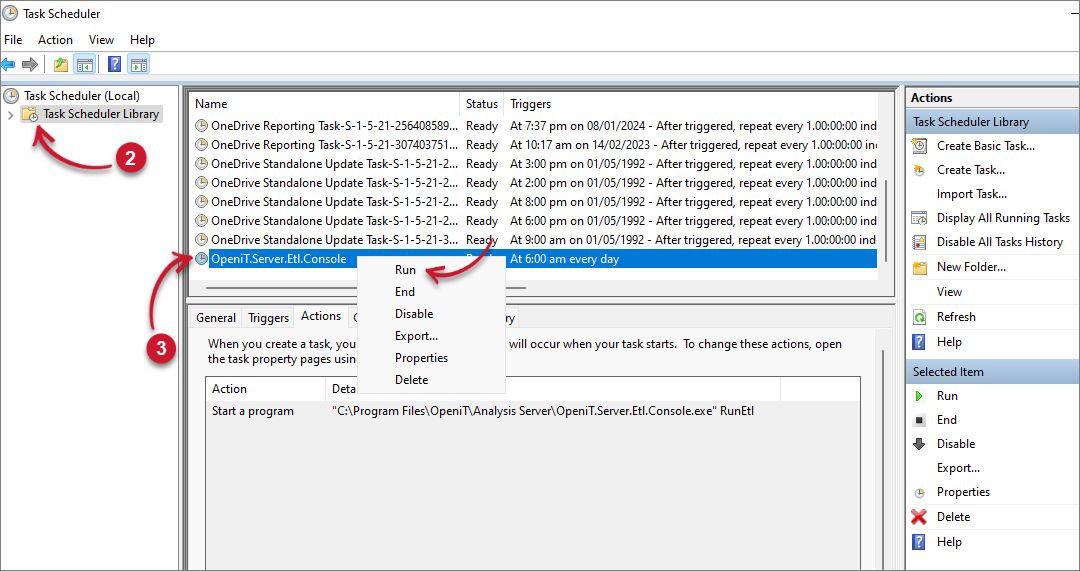1080x571 pixels.
Task: Select the OneDrive Standalone Update Task at 2:00 pm
Action: click(536, 183)
